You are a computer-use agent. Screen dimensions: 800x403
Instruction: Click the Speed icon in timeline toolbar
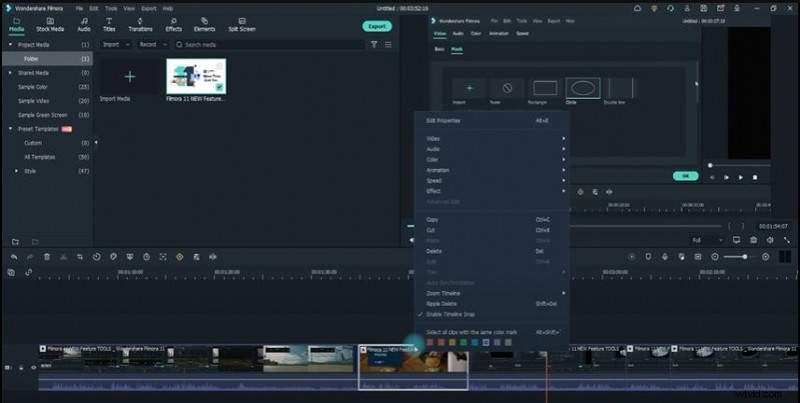pyautogui.click(x=96, y=257)
